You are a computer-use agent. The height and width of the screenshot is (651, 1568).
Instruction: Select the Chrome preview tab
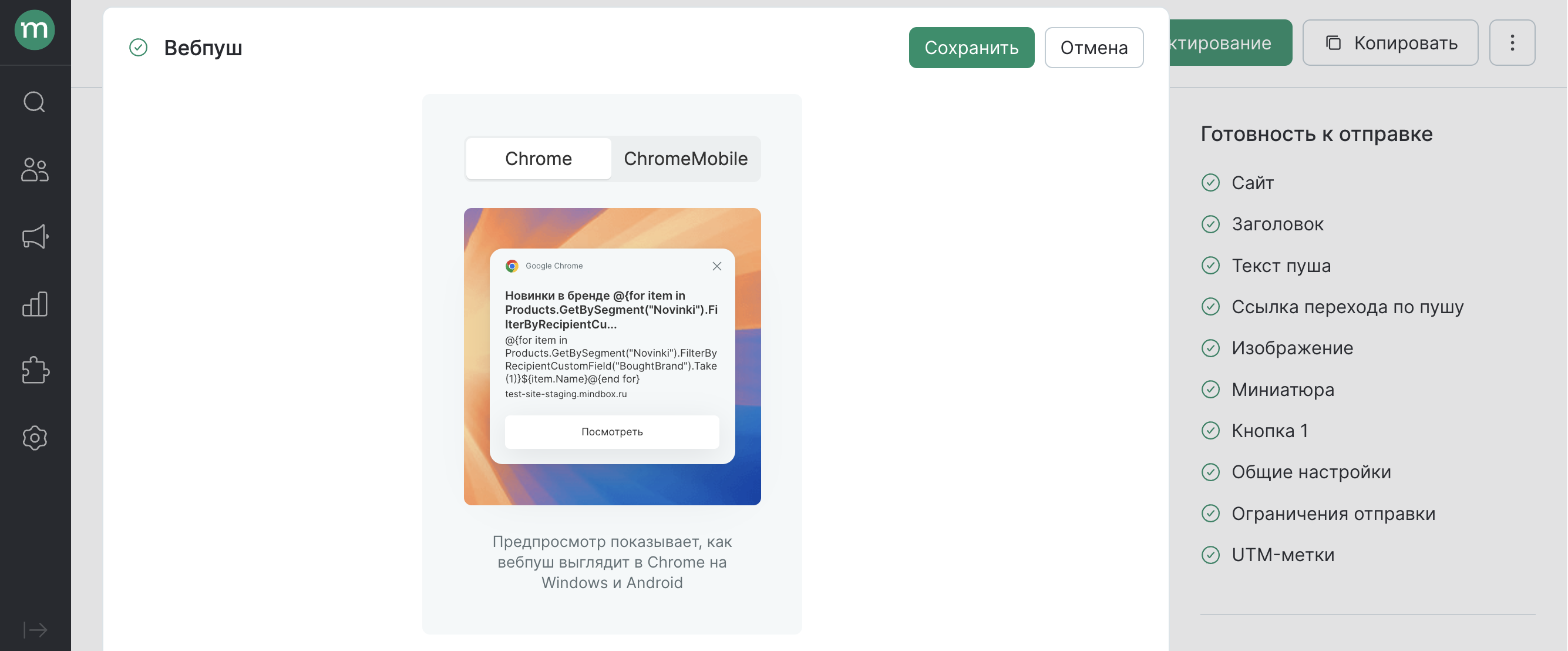pyautogui.click(x=538, y=158)
